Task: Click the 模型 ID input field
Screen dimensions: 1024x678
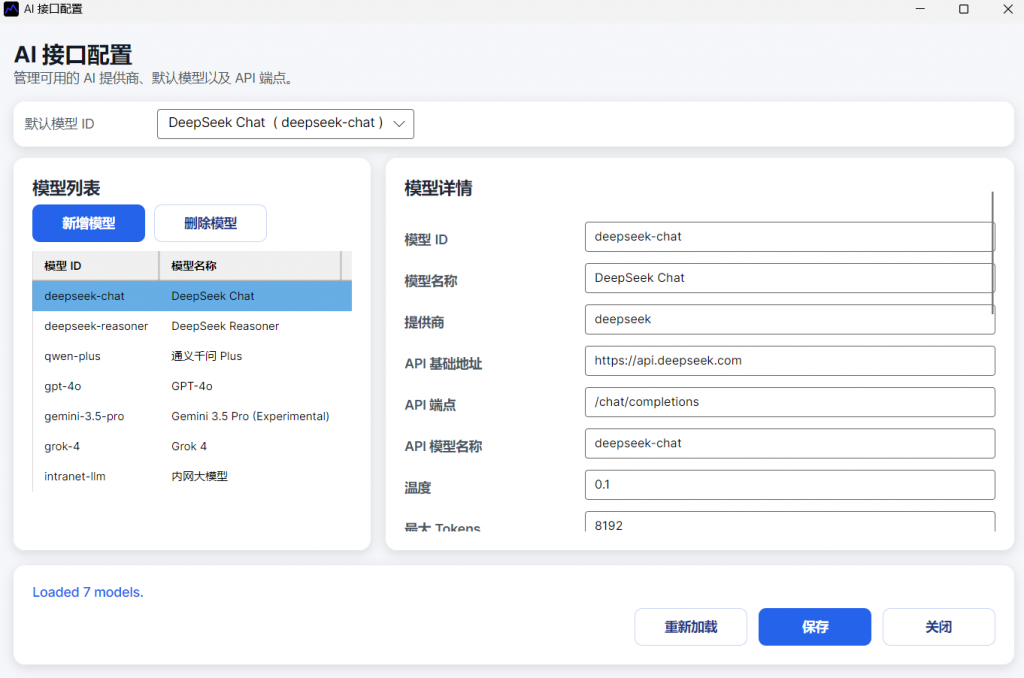Action: [786, 237]
